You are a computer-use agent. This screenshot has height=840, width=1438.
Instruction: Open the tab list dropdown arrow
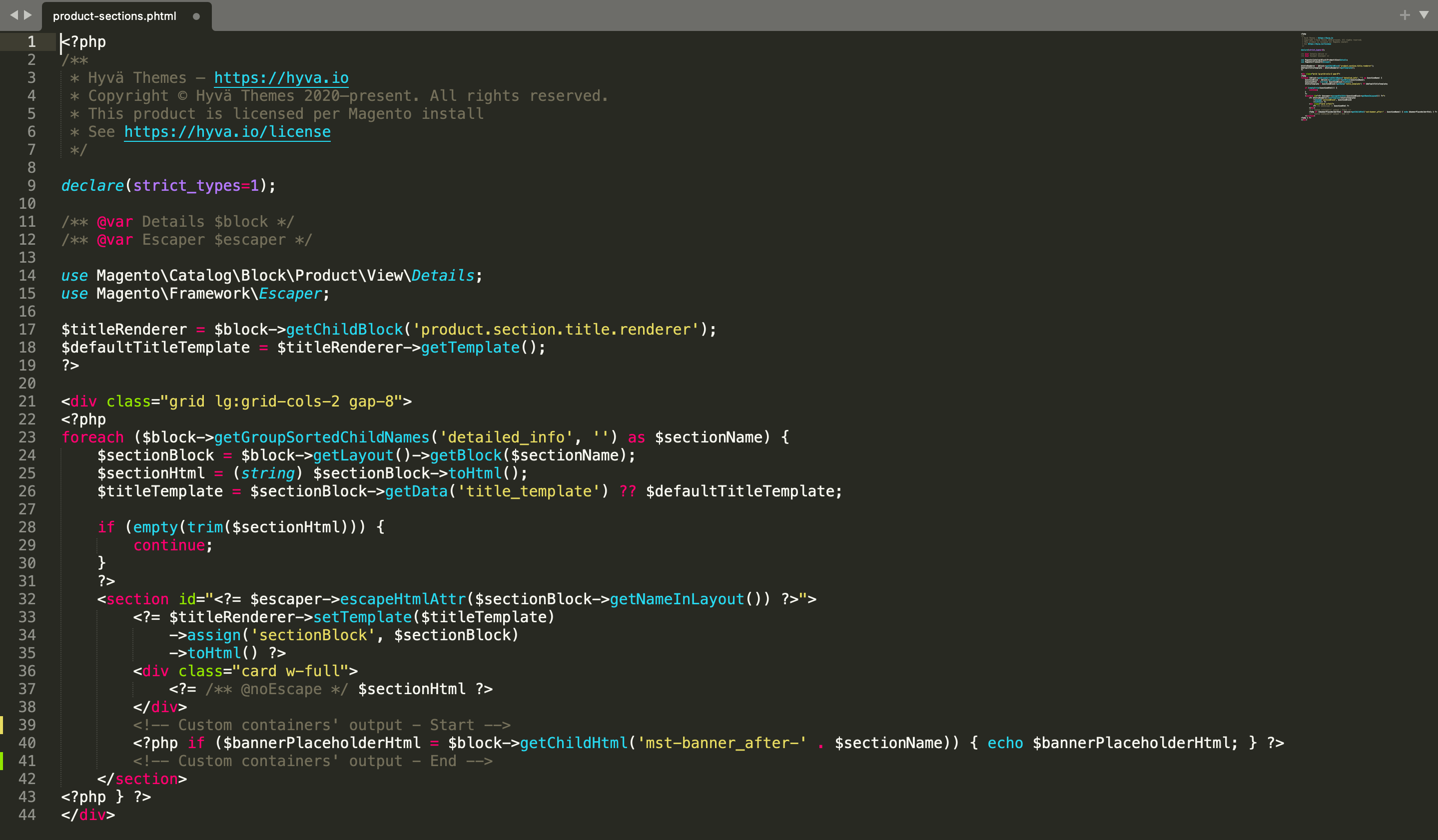pyautogui.click(x=1424, y=15)
